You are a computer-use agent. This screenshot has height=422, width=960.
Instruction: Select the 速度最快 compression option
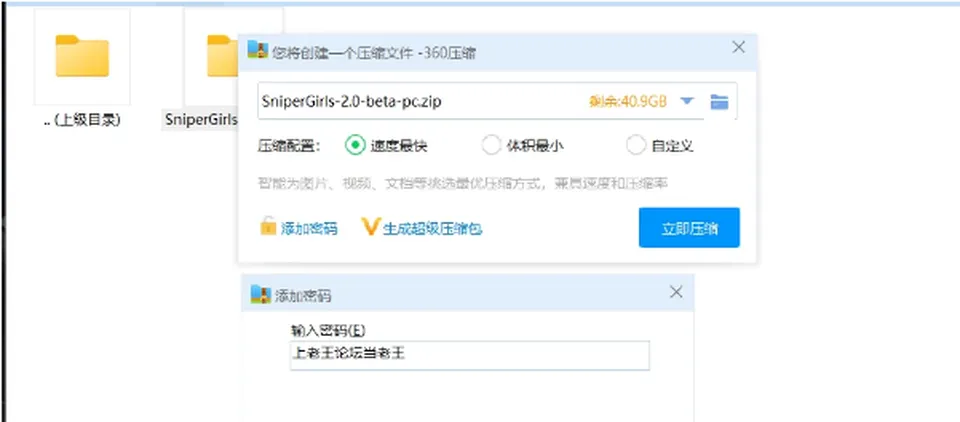pos(354,146)
